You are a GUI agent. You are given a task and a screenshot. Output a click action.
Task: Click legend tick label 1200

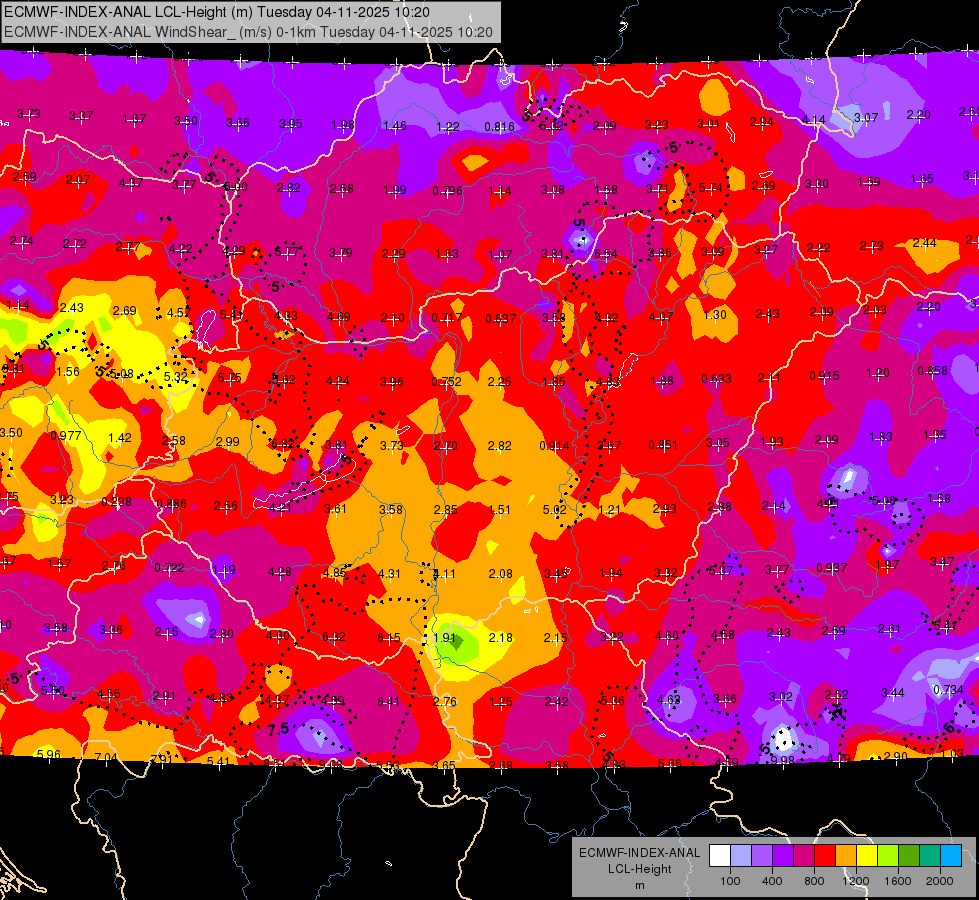(856, 881)
